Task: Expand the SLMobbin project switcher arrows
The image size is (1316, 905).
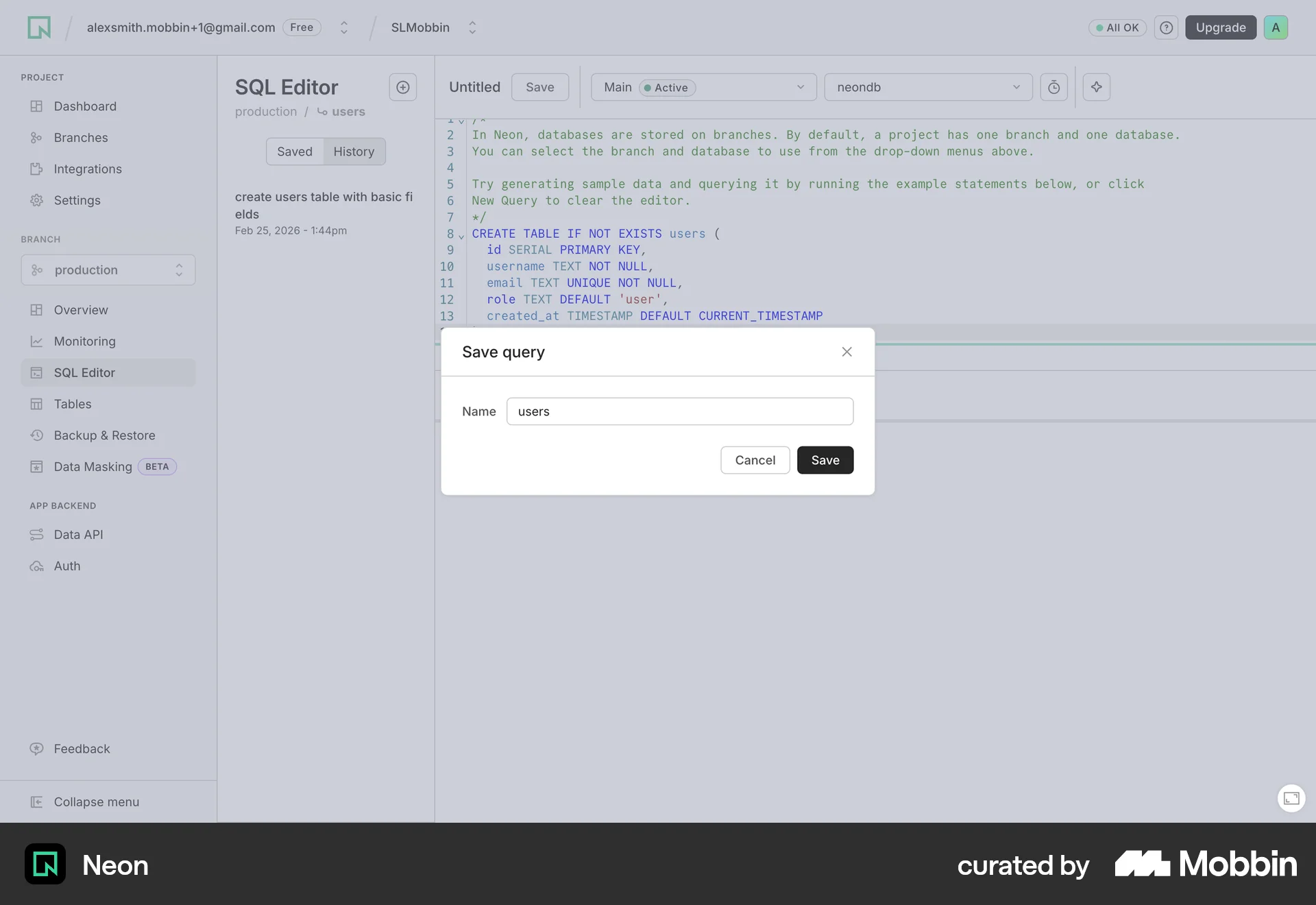Action: (472, 27)
